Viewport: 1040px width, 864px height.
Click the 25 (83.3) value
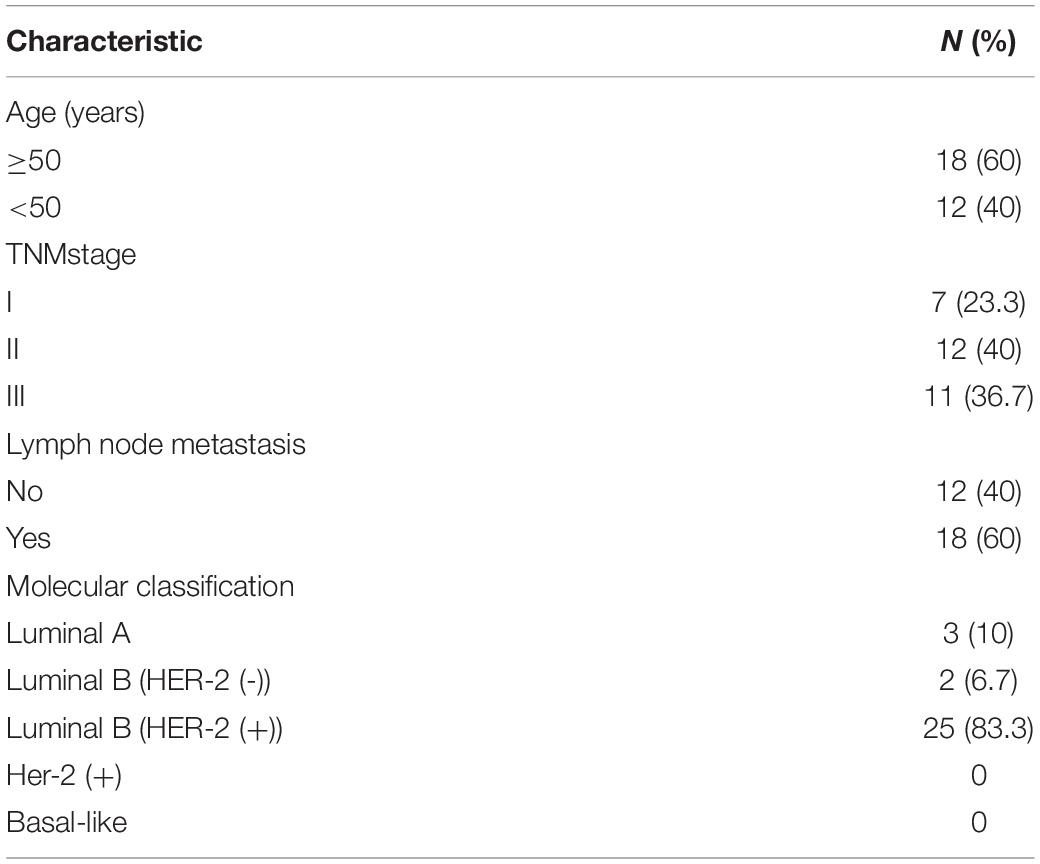978,728
